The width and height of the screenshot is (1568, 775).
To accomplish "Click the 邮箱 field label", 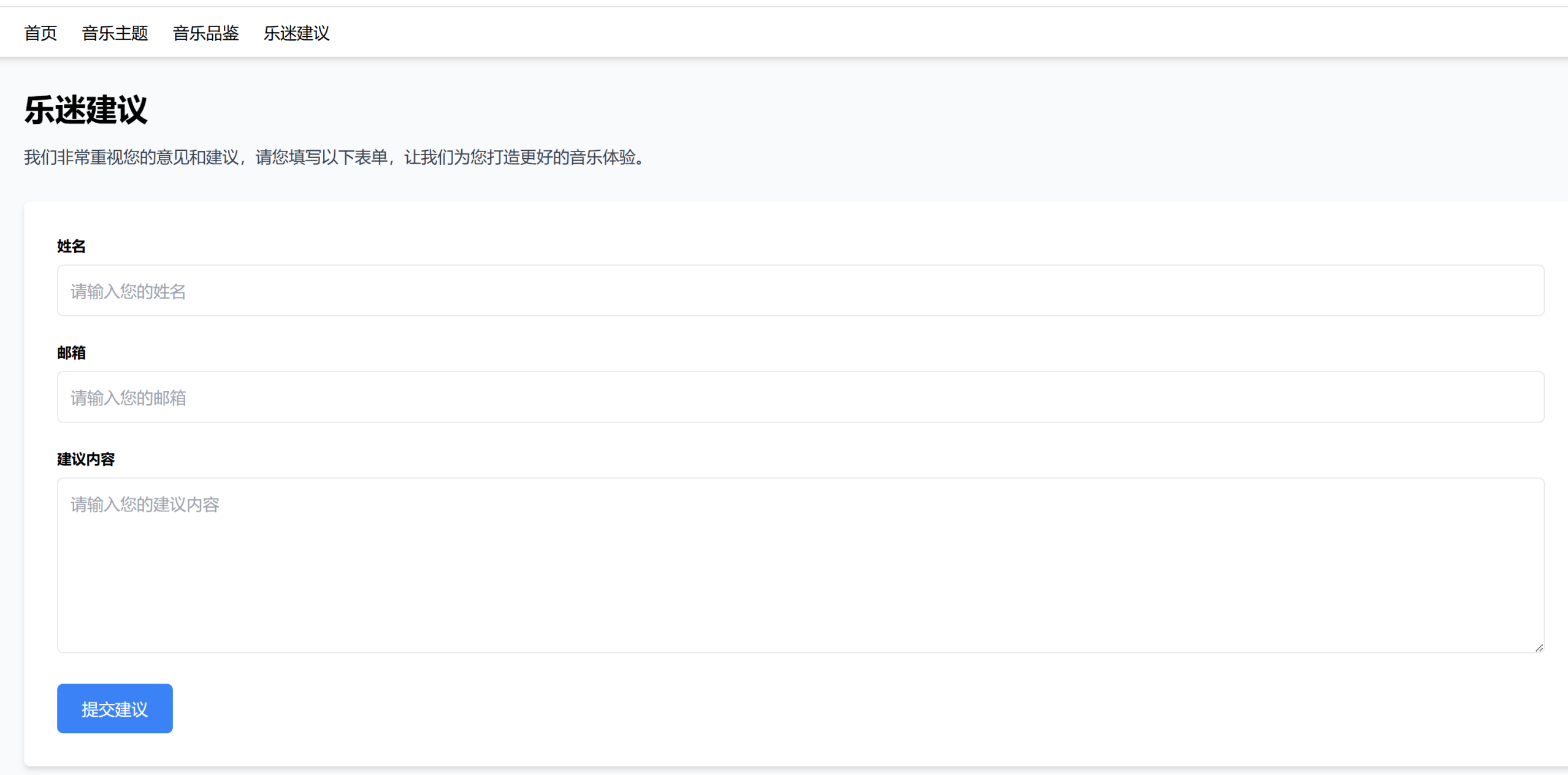I will point(71,353).
